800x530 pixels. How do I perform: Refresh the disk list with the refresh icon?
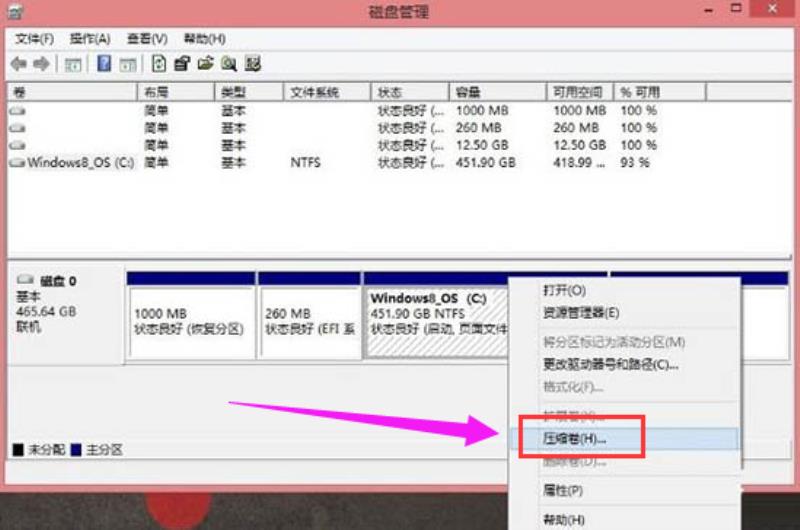pyautogui.click(x=159, y=64)
